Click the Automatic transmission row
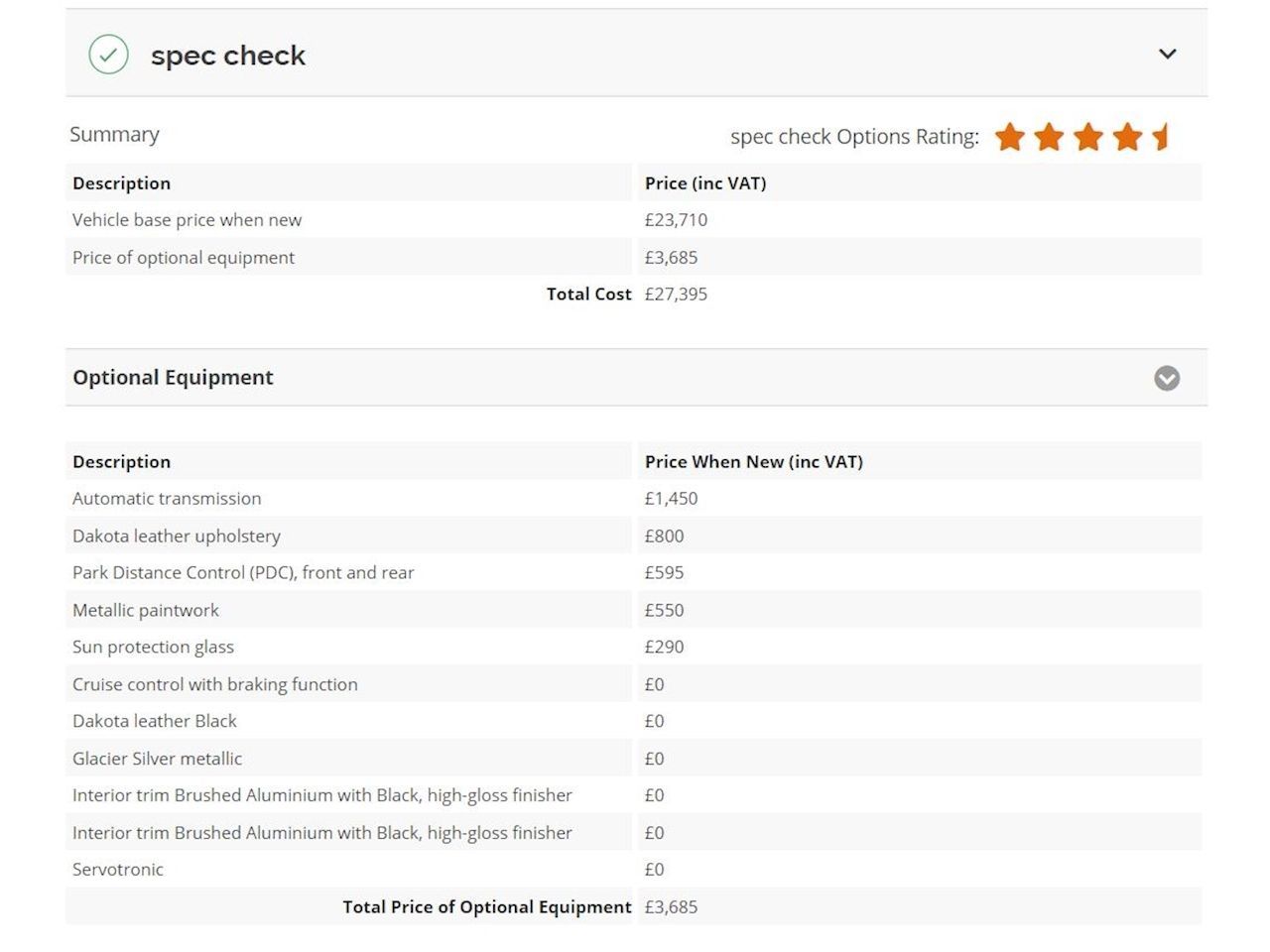The image size is (1270, 952). (167, 499)
